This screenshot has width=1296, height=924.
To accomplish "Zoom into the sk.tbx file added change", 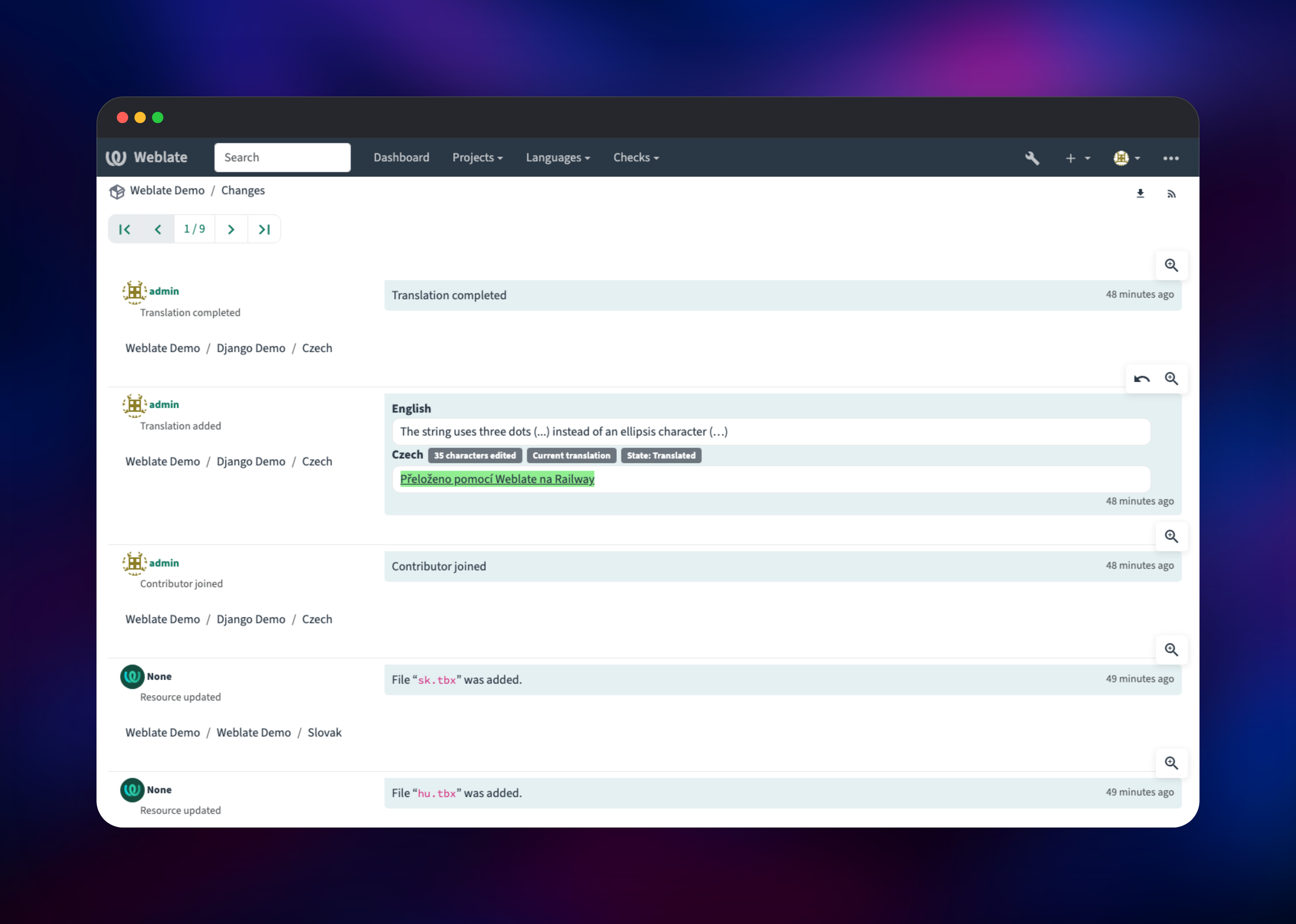I will click(x=1171, y=650).
